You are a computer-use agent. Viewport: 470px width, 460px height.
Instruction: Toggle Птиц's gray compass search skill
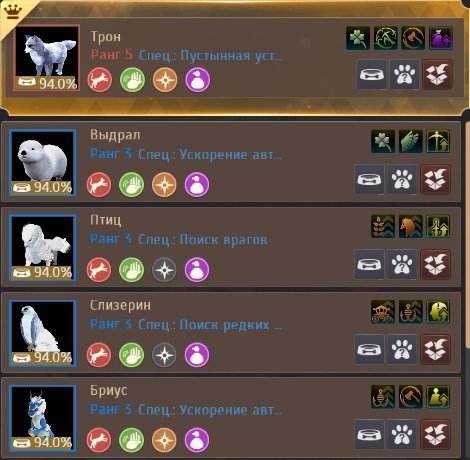tap(164, 270)
